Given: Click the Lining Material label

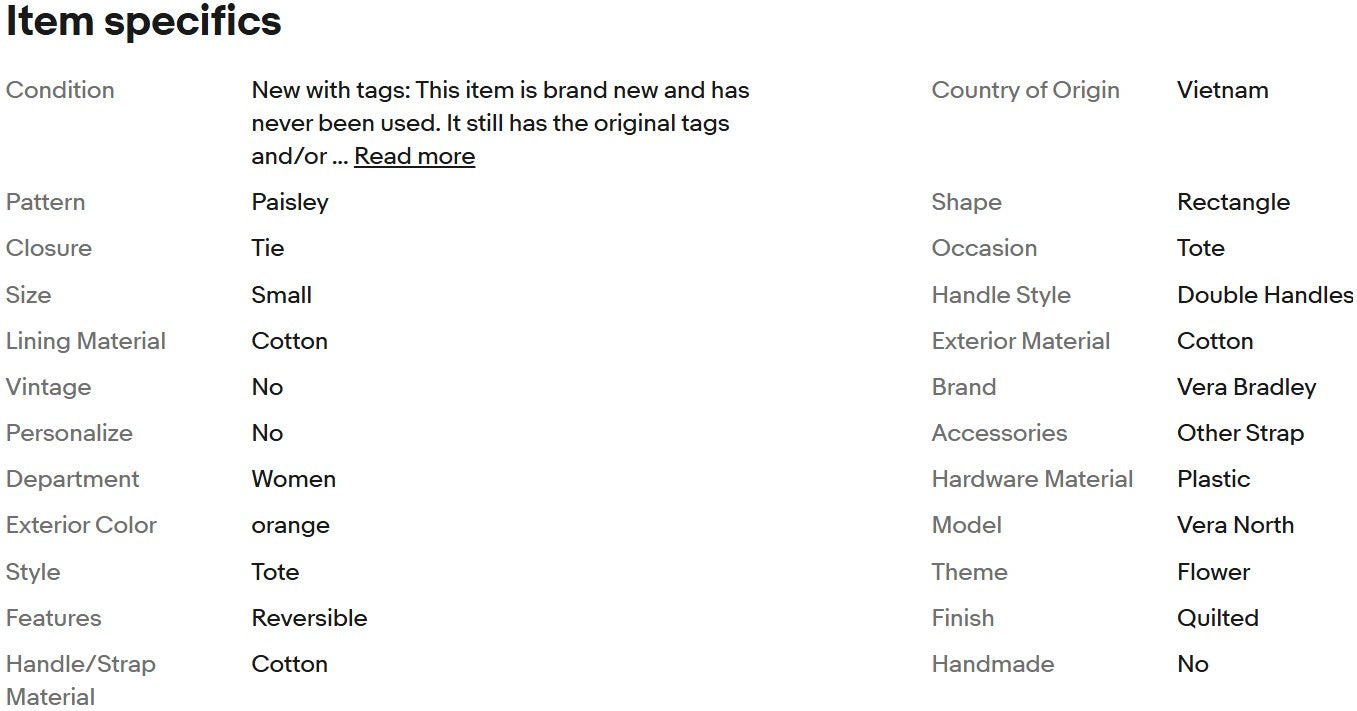Looking at the screenshot, I should point(86,341).
